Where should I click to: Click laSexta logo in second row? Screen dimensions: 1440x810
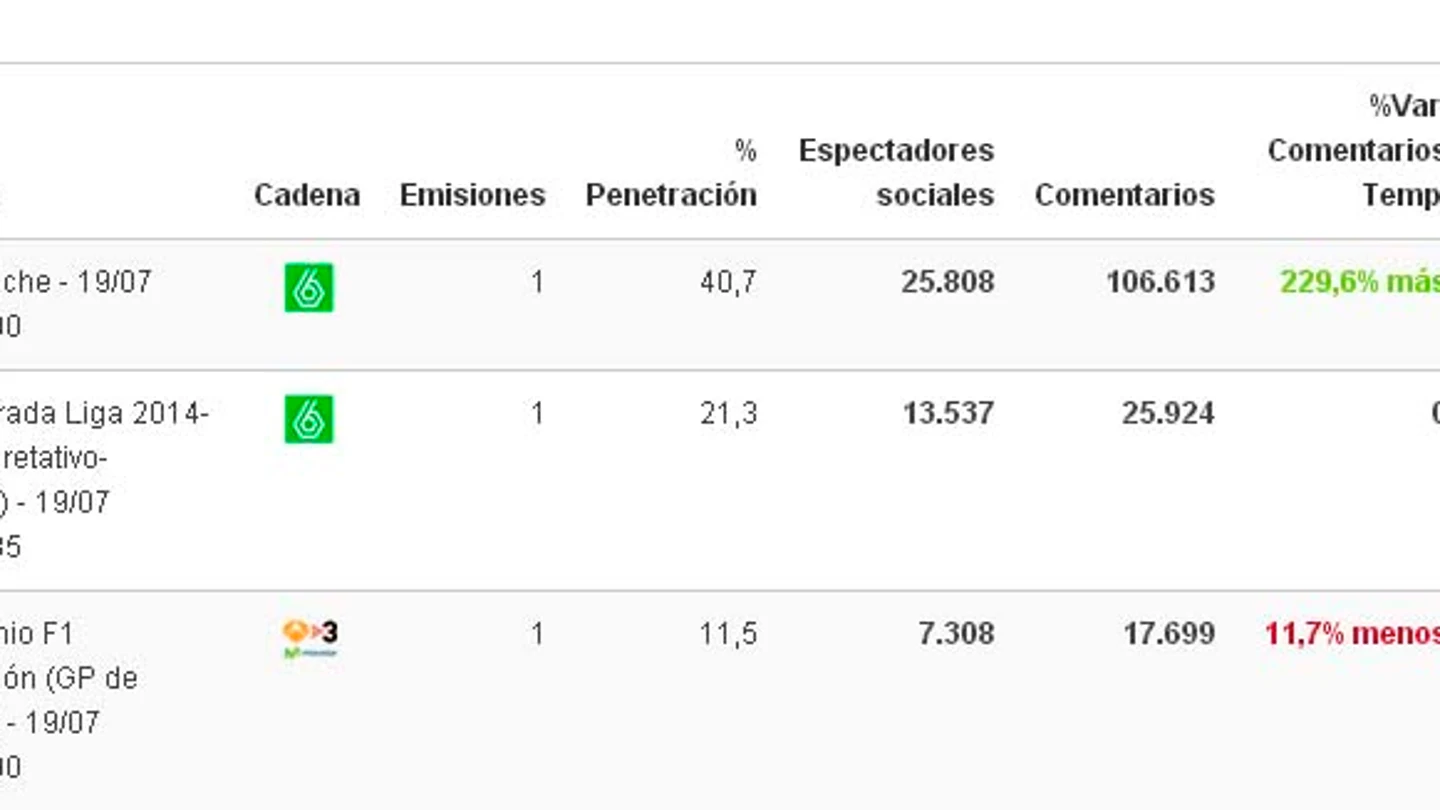click(x=309, y=419)
